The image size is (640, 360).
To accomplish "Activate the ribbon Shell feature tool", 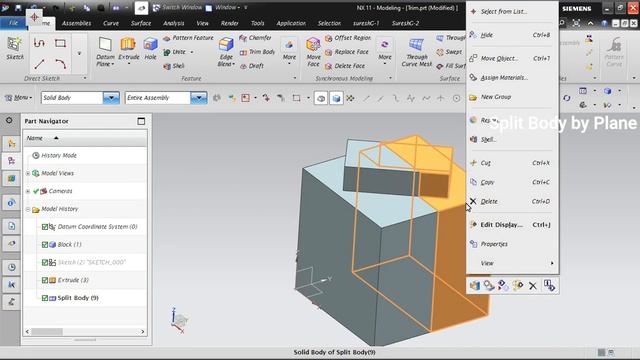I will 174,66.
